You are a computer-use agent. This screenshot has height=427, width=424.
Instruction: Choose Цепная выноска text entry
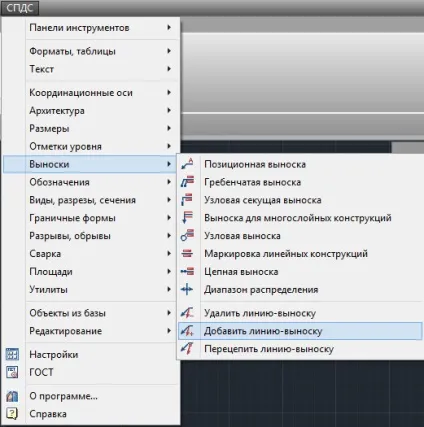coord(241,272)
